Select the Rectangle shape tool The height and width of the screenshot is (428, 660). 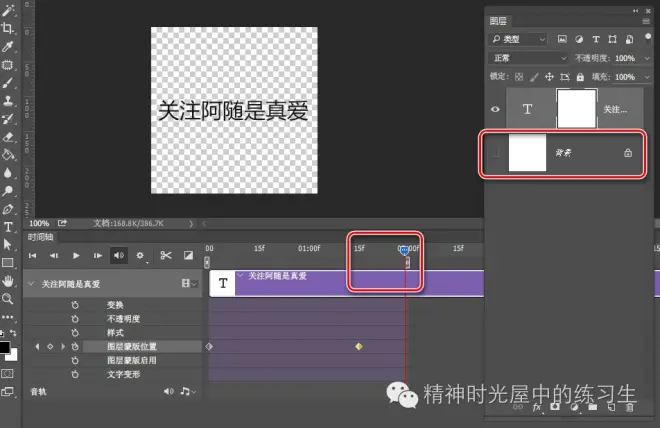[x=8, y=263]
